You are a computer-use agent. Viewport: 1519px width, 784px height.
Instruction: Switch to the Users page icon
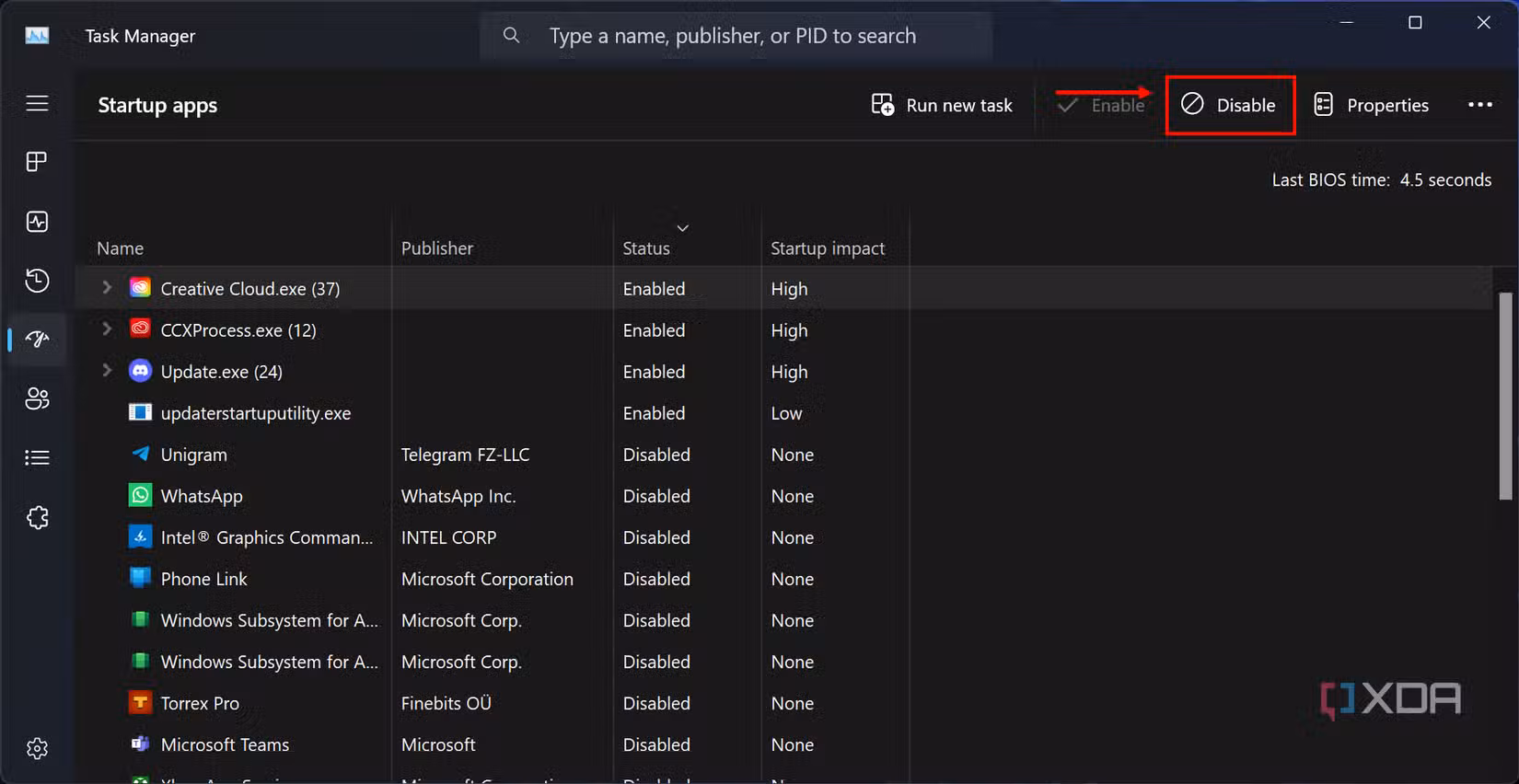(37, 398)
